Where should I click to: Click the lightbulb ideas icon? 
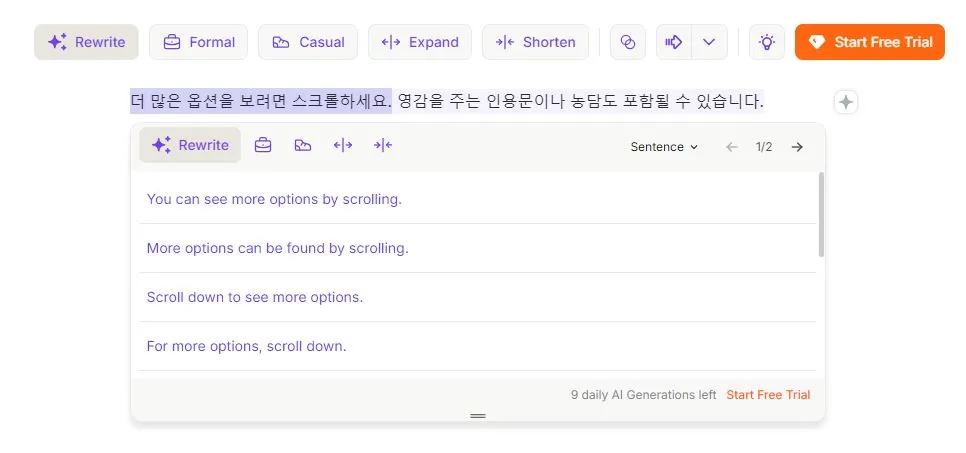pyautogui.click(x=766, y=42)
